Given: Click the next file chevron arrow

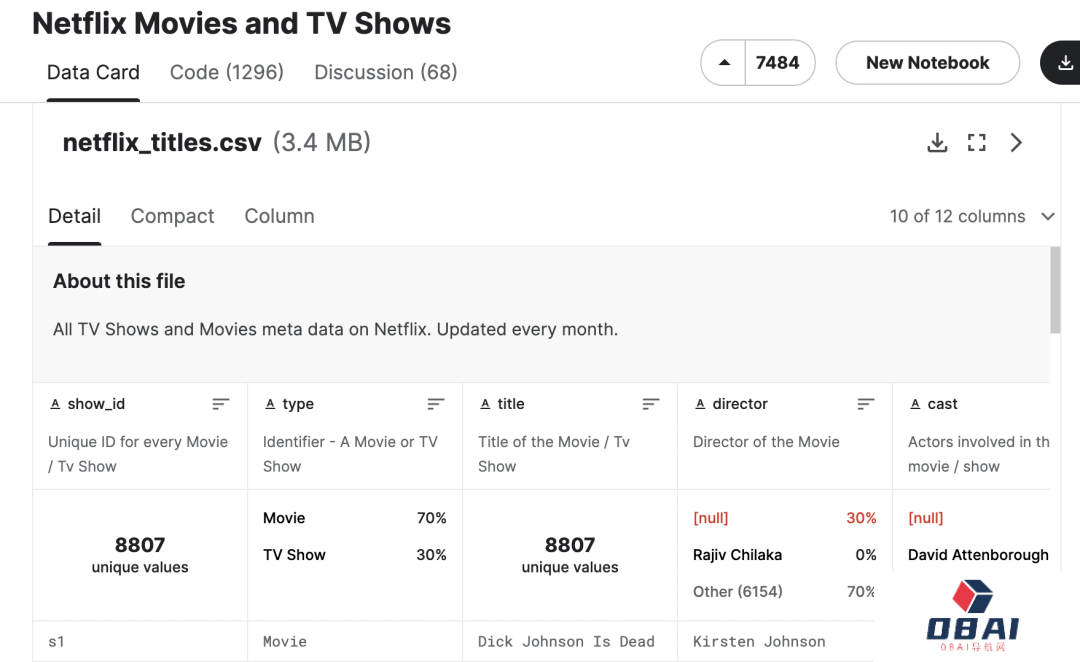Looking at the screenshot, I should 1016,143.
